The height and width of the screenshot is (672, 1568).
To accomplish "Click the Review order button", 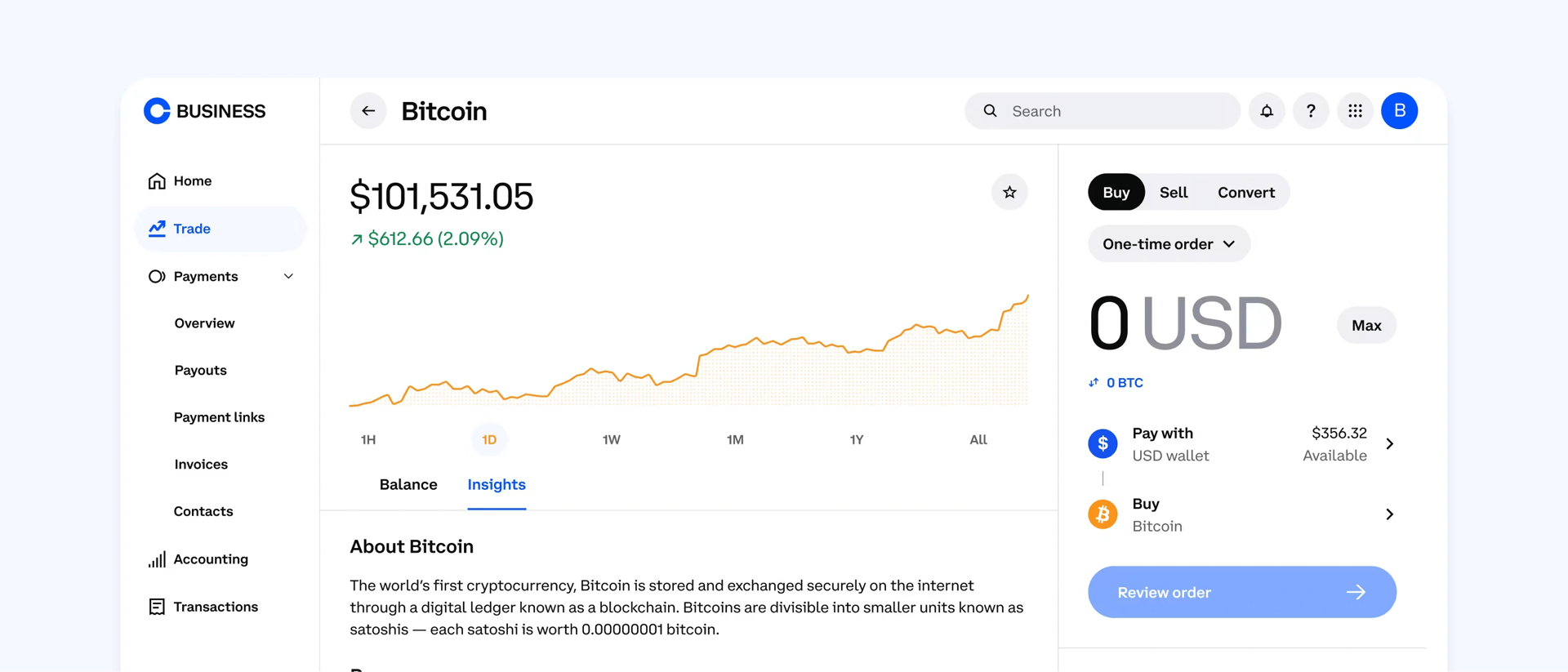I will coord(1241,592).
